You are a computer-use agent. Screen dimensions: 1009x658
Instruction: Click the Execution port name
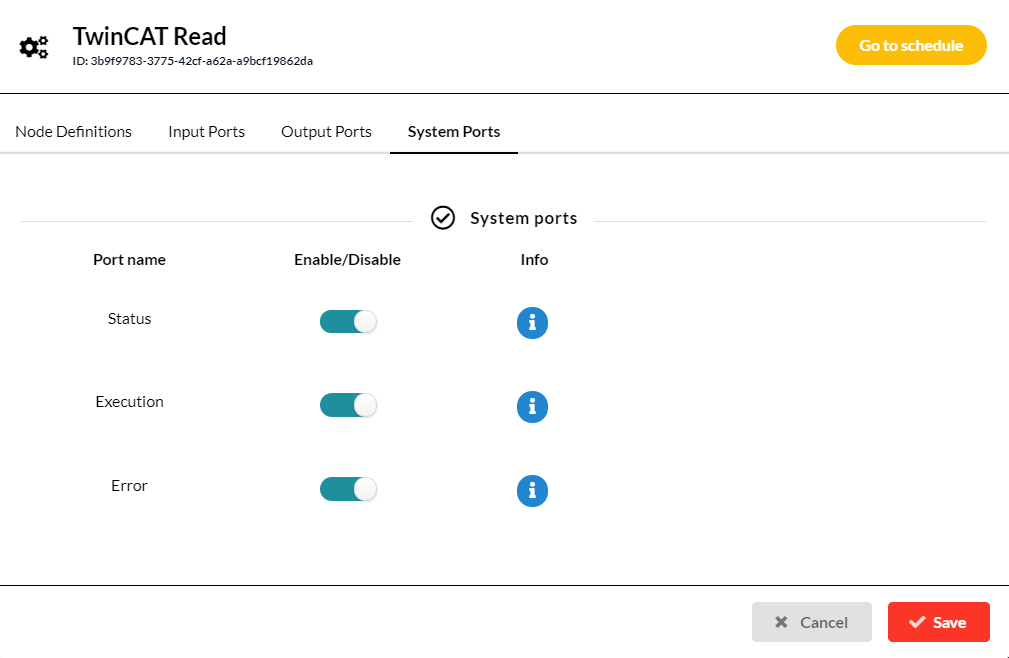[129, 401]
